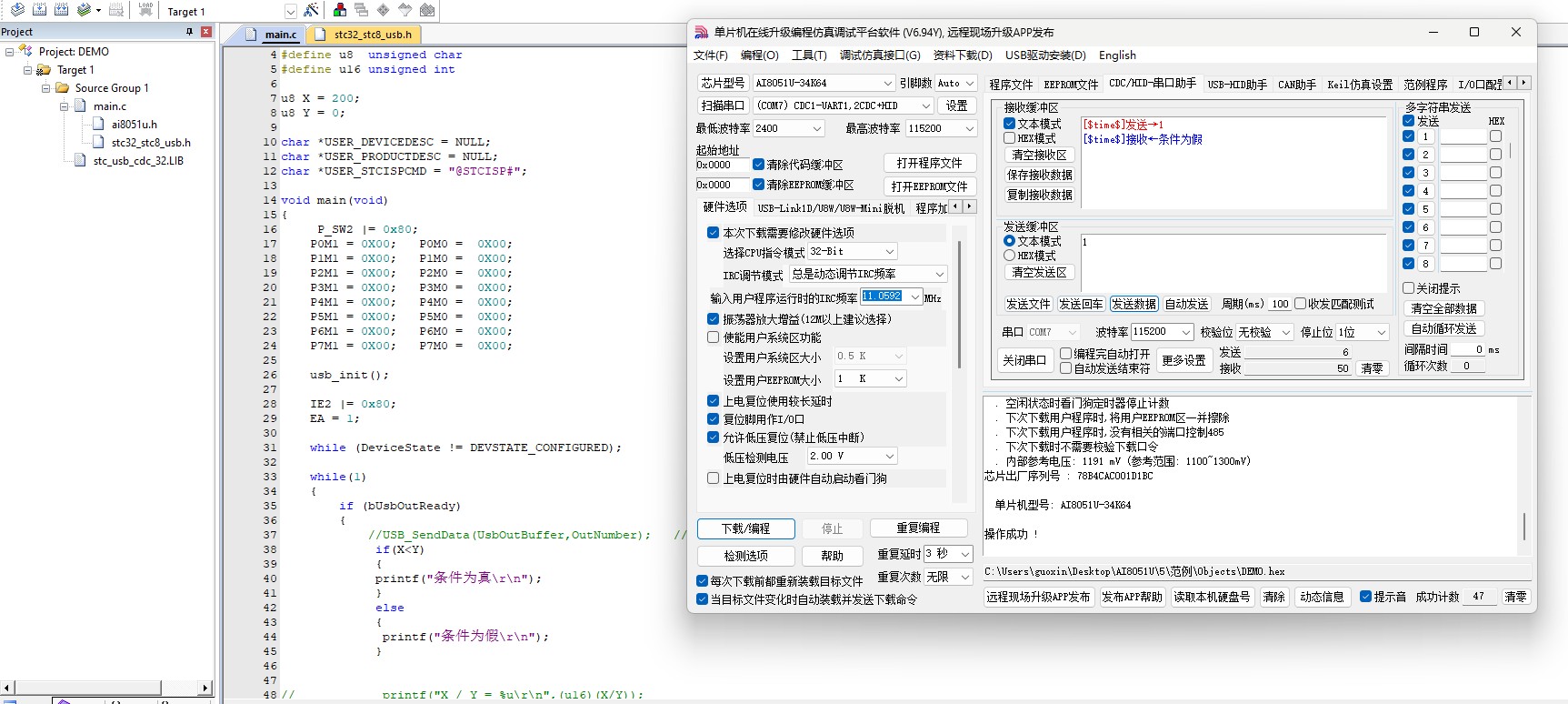Enable 编程完自动打开 checkbox
The height and width of the screenshot is (704, 1568).
[1066, 354]
